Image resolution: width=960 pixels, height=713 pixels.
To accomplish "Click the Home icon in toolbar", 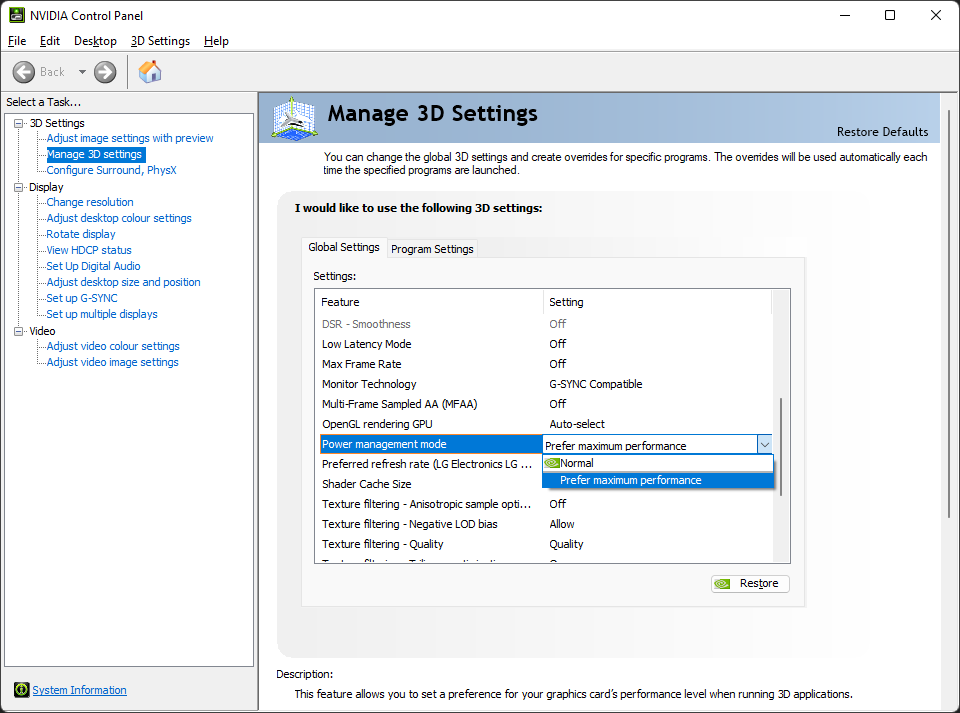I will pos(150,72).
